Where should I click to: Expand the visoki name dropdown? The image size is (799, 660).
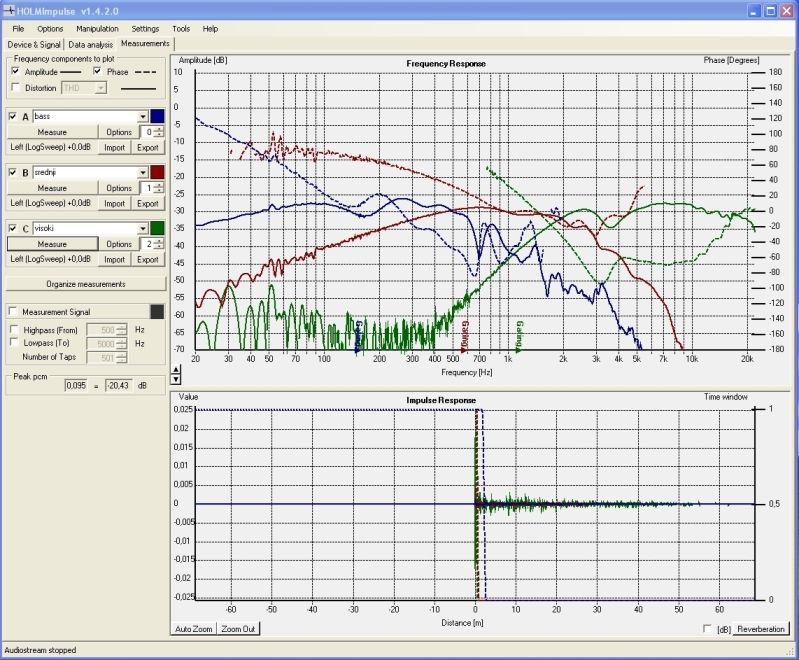point(143,228)
